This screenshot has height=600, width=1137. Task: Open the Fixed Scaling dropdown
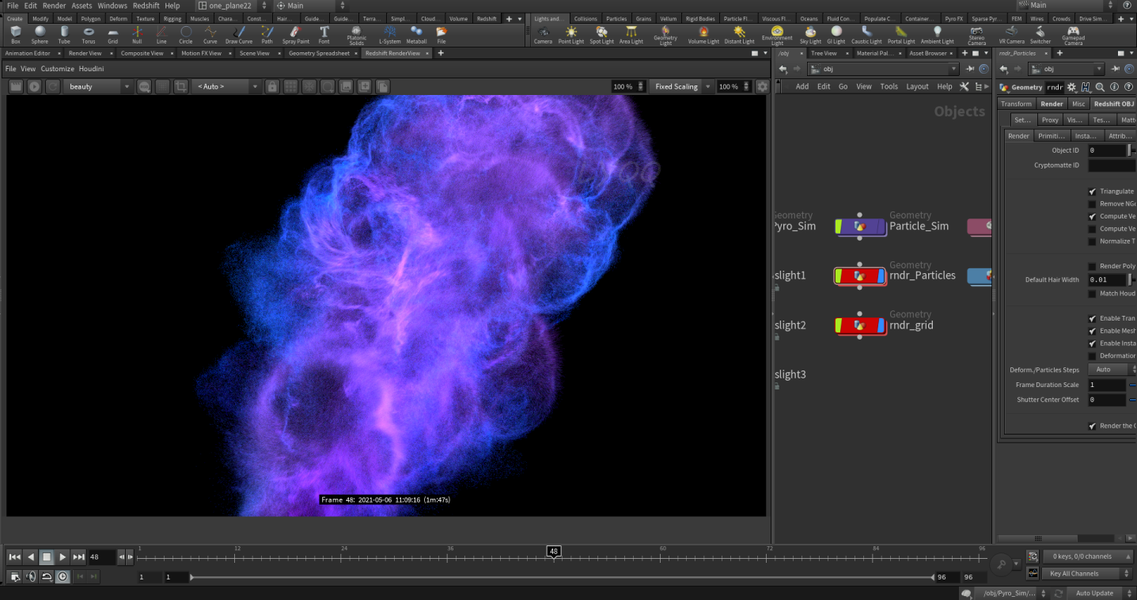(681, 86)
